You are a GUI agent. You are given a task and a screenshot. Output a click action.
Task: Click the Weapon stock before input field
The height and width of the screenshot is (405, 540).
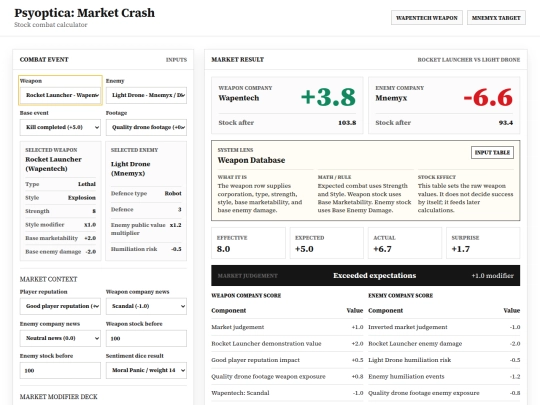[x=146, y=338]
